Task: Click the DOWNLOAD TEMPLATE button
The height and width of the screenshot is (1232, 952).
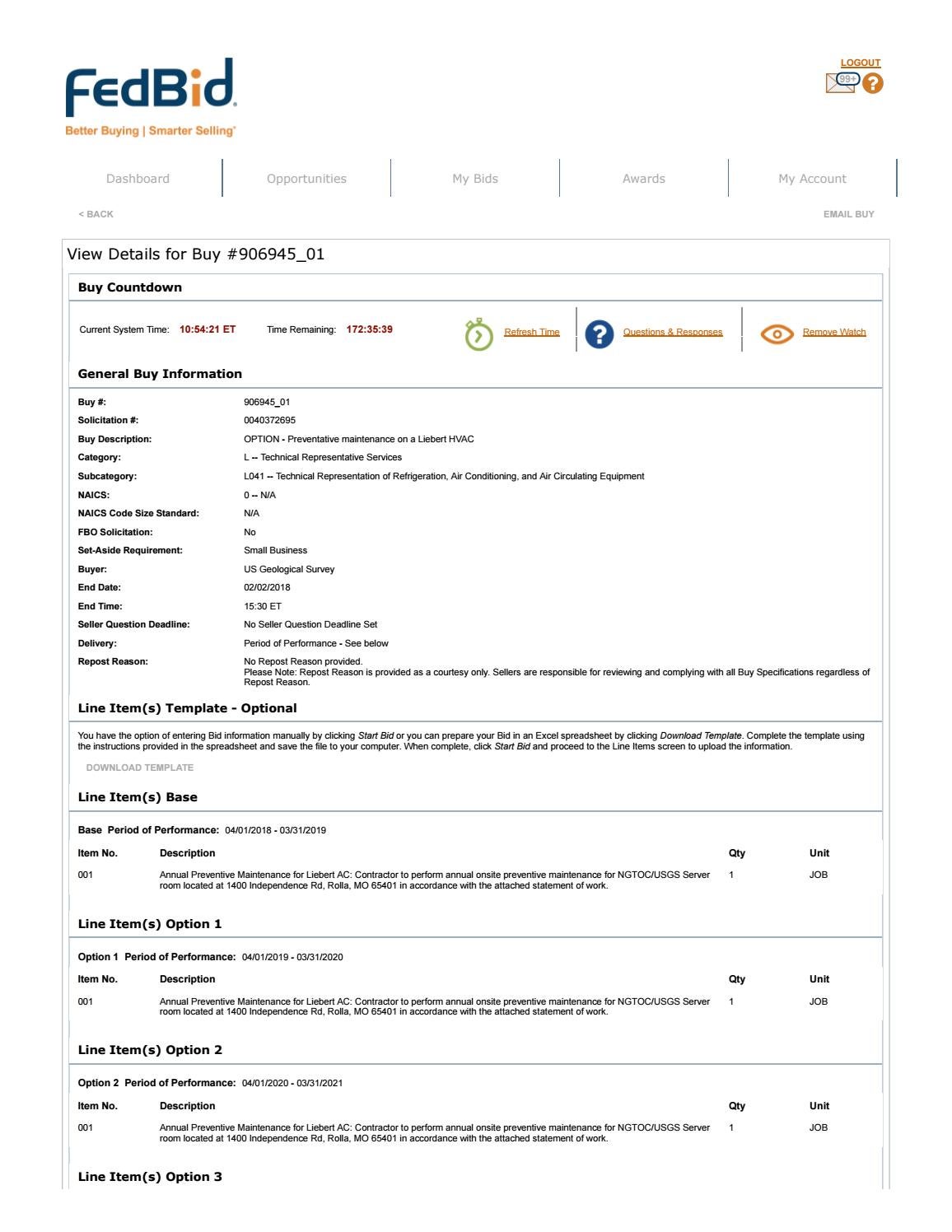Action: click(x=140, y=768)
